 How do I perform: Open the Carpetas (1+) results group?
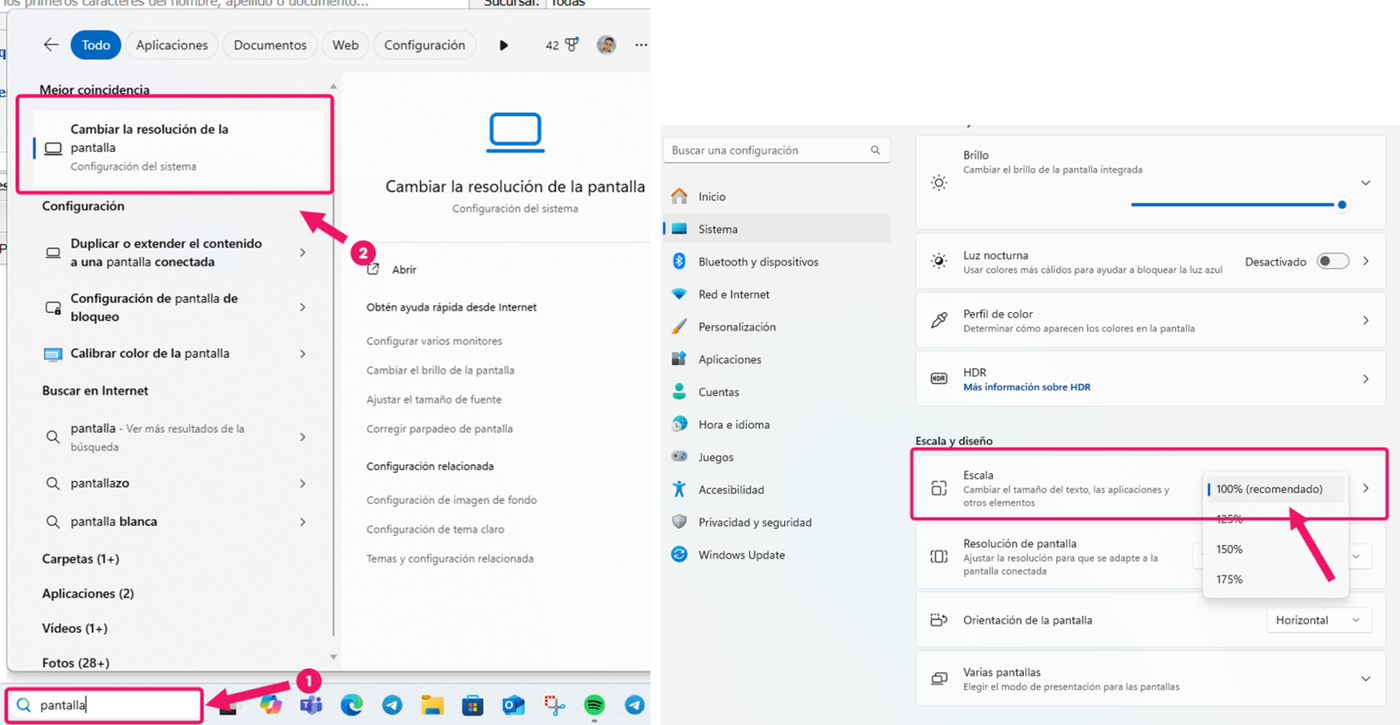click(80, 558)
